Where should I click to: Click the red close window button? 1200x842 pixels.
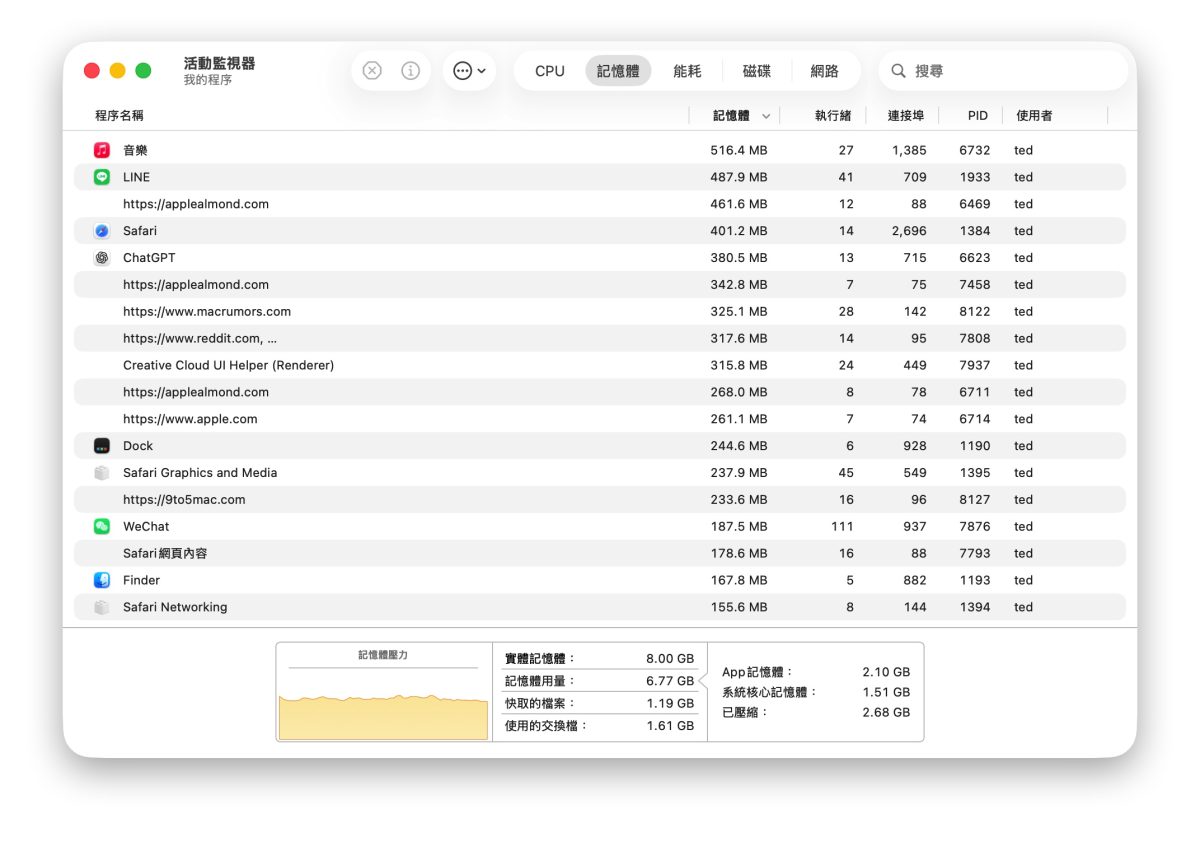(92, 71)
